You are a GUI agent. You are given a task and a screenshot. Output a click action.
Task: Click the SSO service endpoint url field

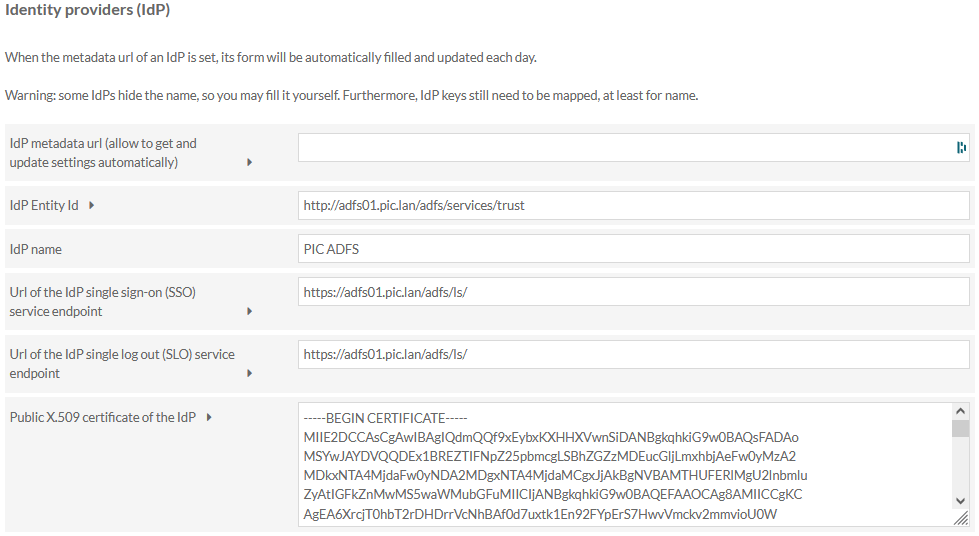(634, 292)
